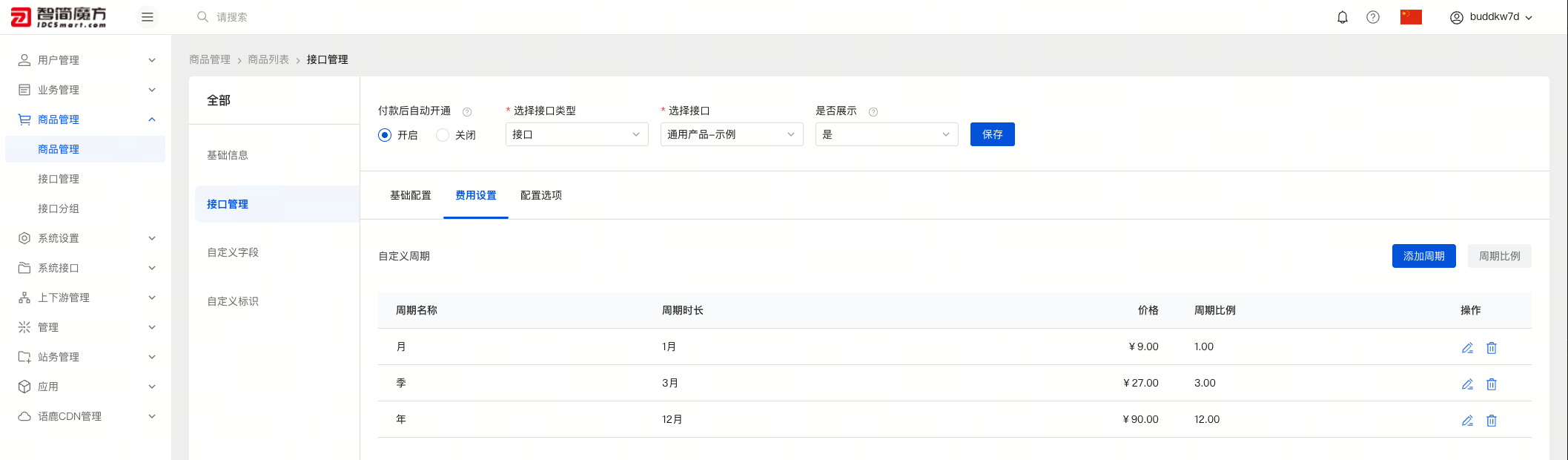Switch to the 基础配置 tab
The width and height of the screenshot is (1568, 460).
click(x=410, y=195)
